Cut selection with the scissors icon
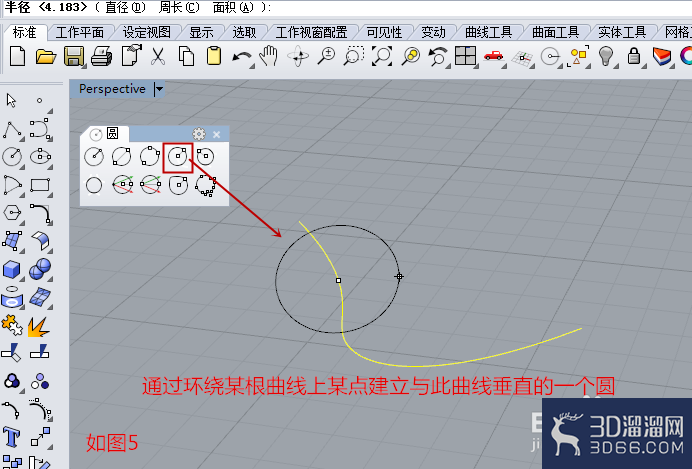 [158, 56]
